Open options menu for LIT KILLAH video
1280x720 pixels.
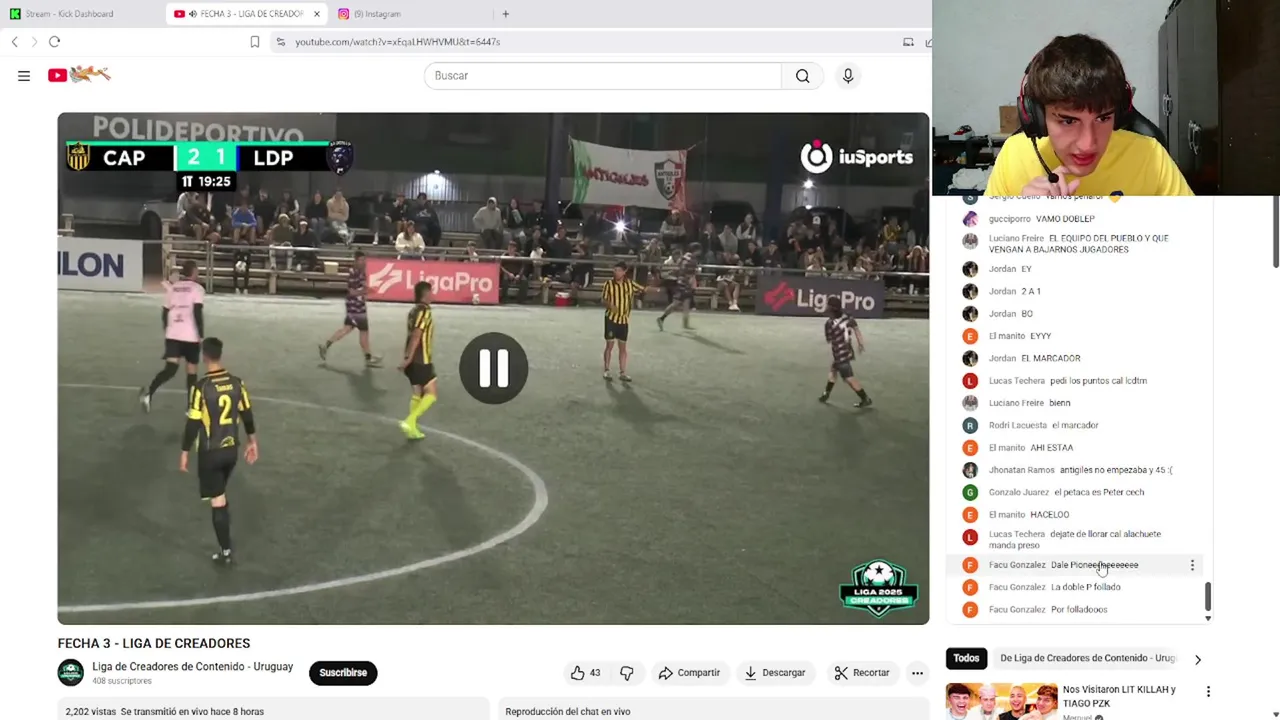(1208, 692)
